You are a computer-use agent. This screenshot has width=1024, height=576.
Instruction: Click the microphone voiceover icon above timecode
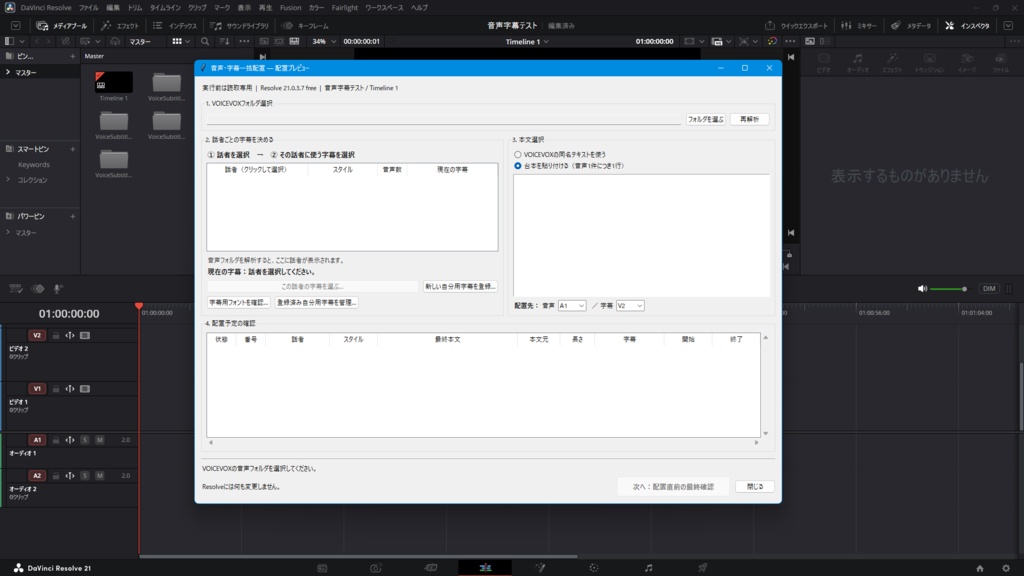point(57,289)
